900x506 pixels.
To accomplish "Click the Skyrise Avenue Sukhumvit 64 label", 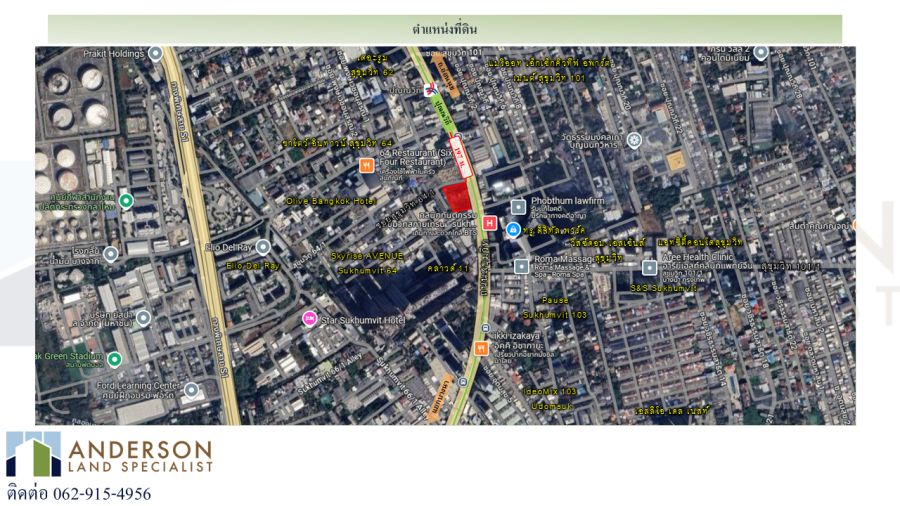I will tap(367, 263).
